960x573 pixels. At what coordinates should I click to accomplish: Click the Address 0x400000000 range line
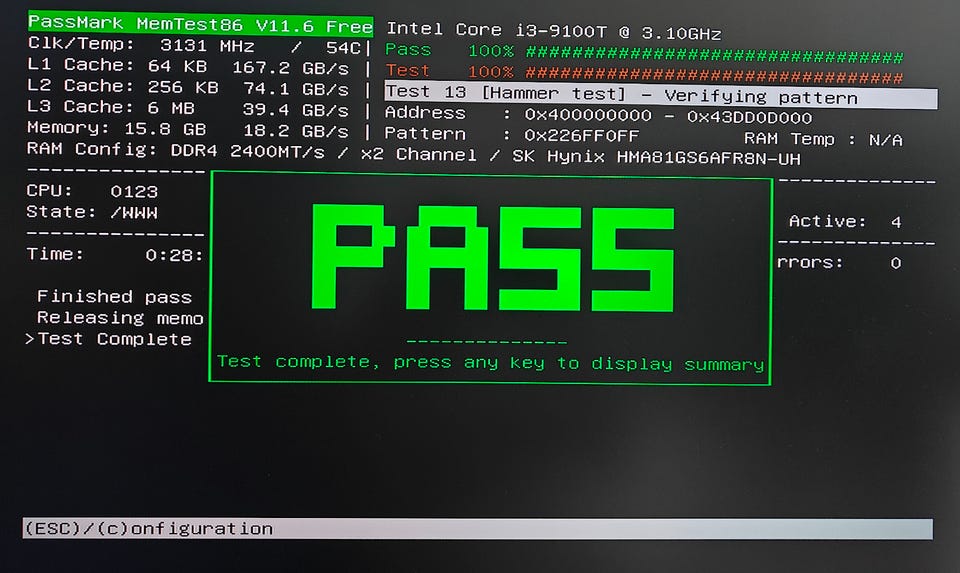pos(598,115)
